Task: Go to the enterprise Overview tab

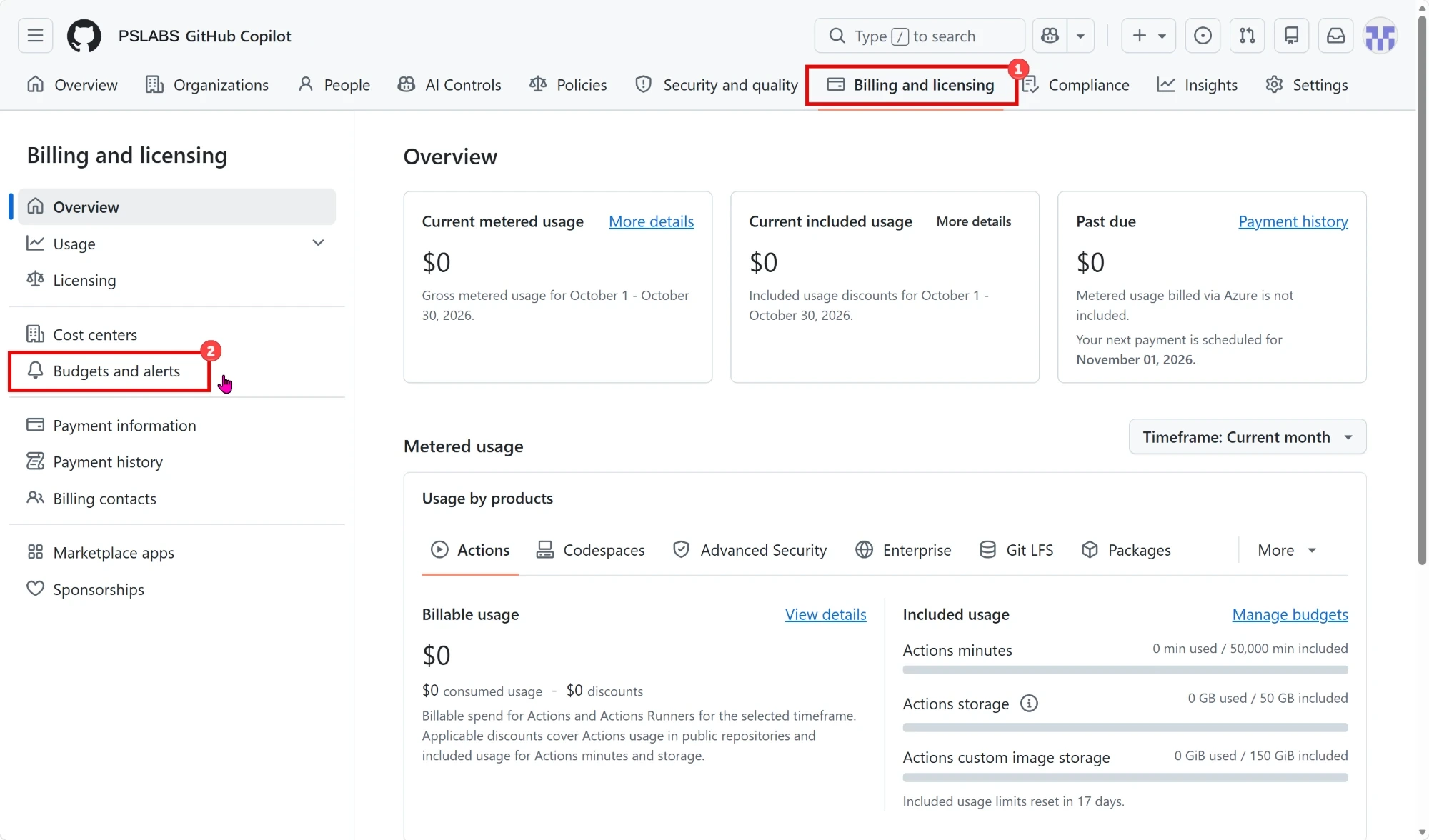Action: (71, 84)
